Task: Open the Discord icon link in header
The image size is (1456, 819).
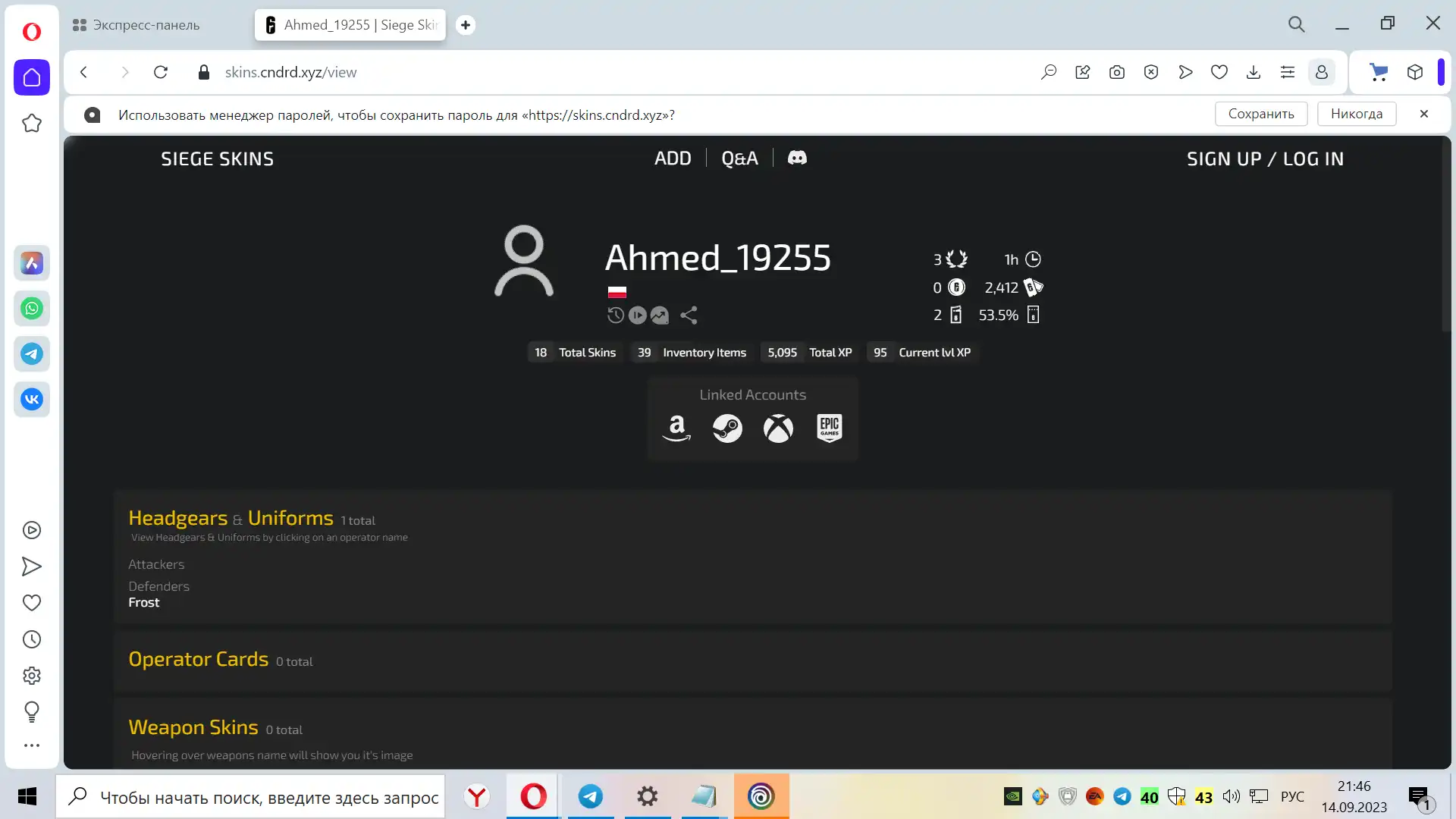Action: pyautogui.click(x=797, y=158)
